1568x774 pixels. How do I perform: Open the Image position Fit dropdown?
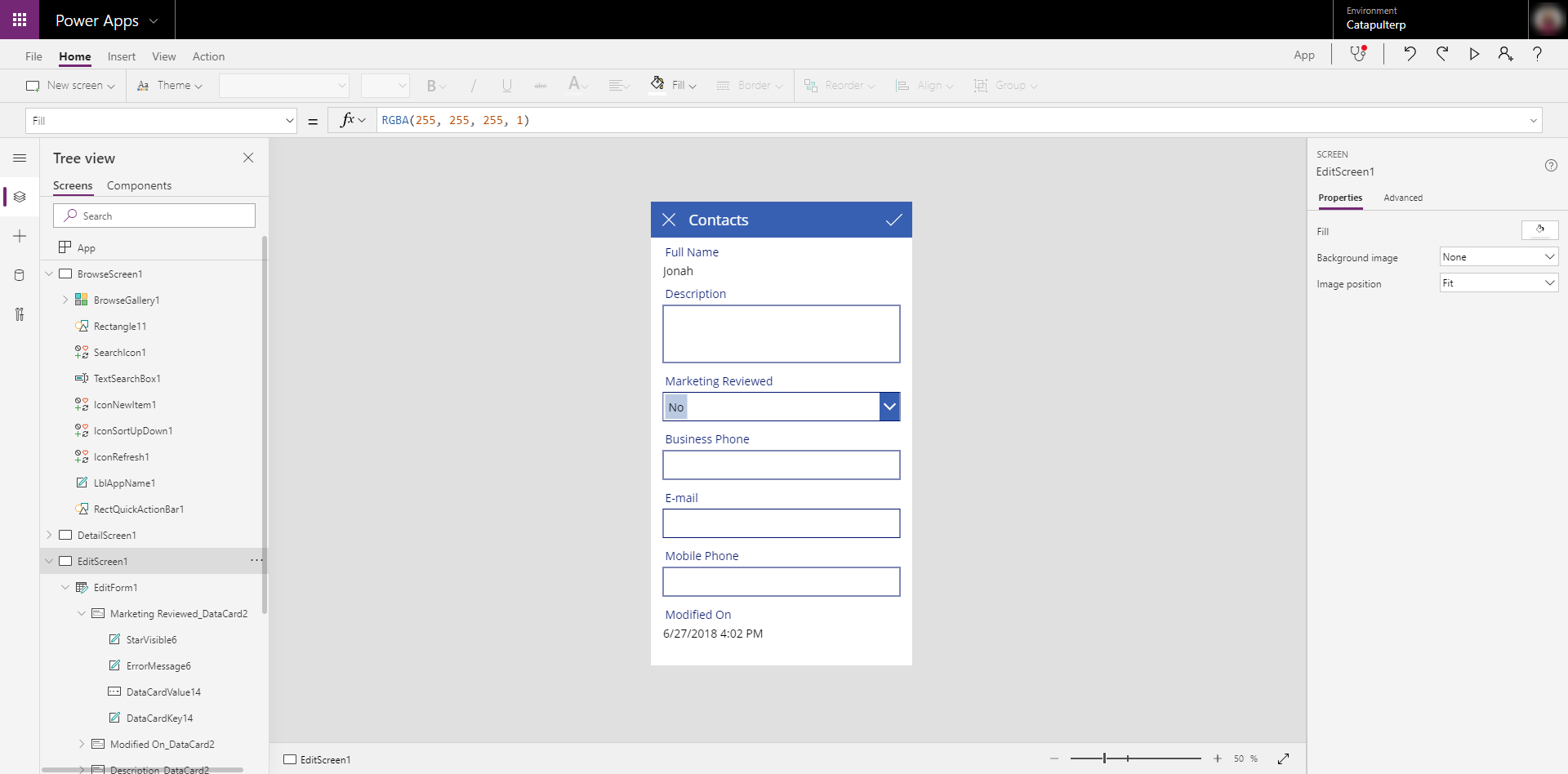tap(1499, 282)
